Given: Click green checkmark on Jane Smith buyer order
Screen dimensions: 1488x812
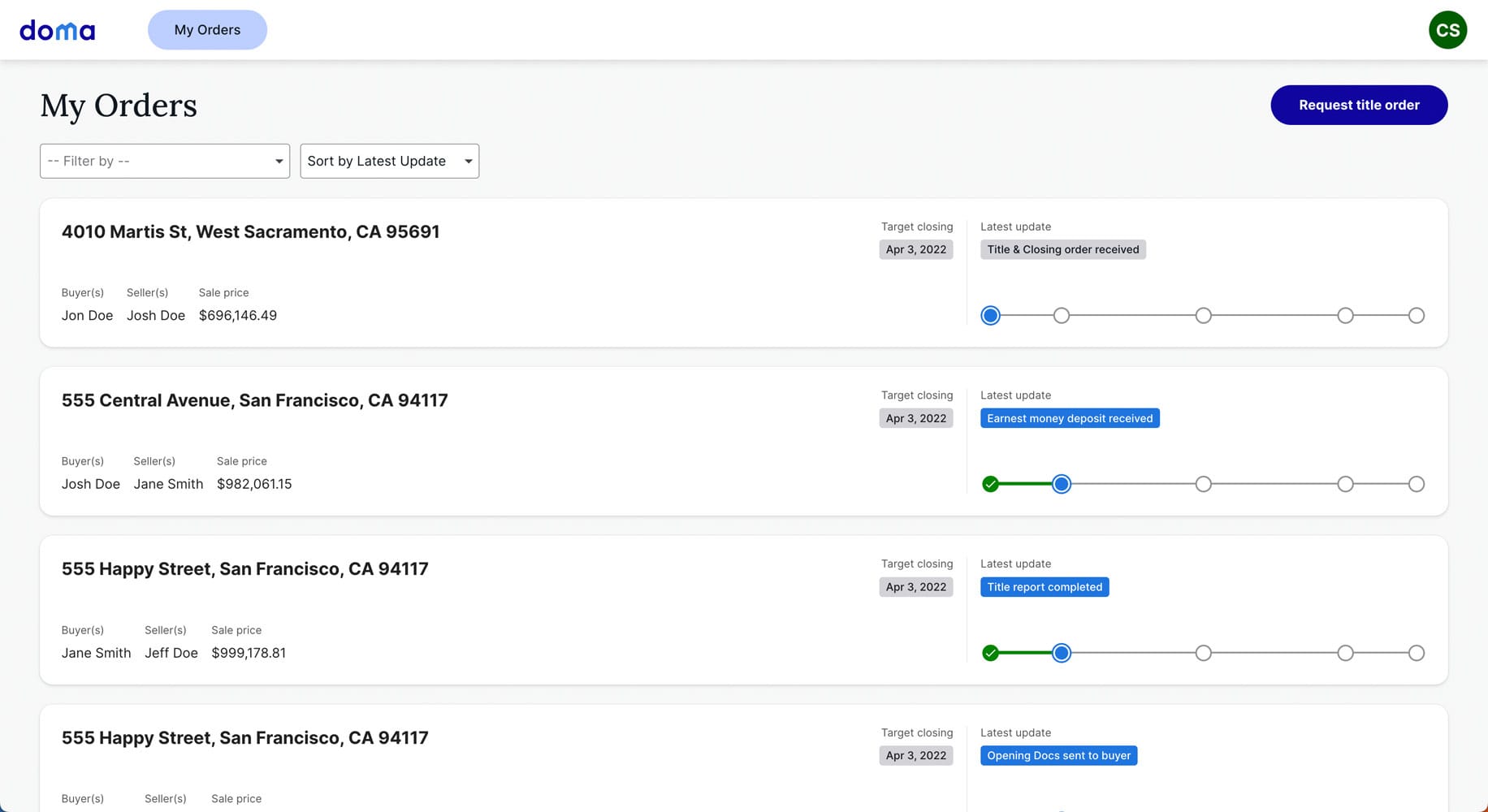Looking at the screenshot, I should [990, 653].
